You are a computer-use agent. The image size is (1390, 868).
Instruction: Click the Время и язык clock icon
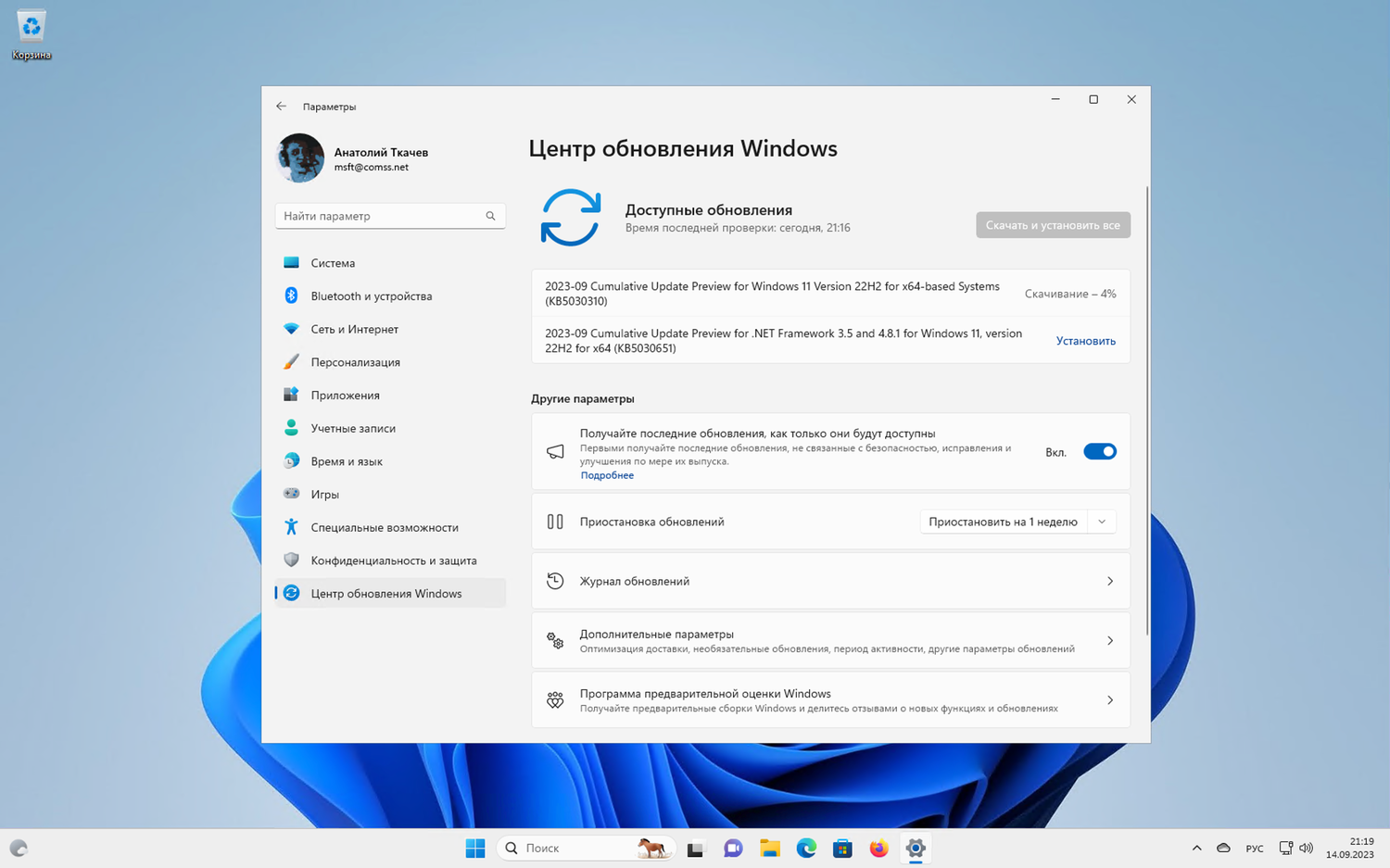tap(291, 461)
